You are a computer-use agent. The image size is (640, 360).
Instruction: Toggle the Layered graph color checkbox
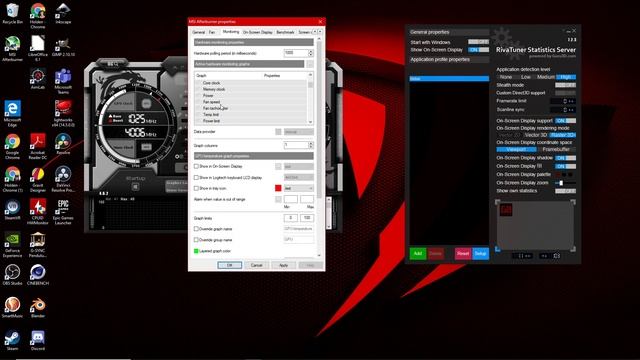point(196,251)
